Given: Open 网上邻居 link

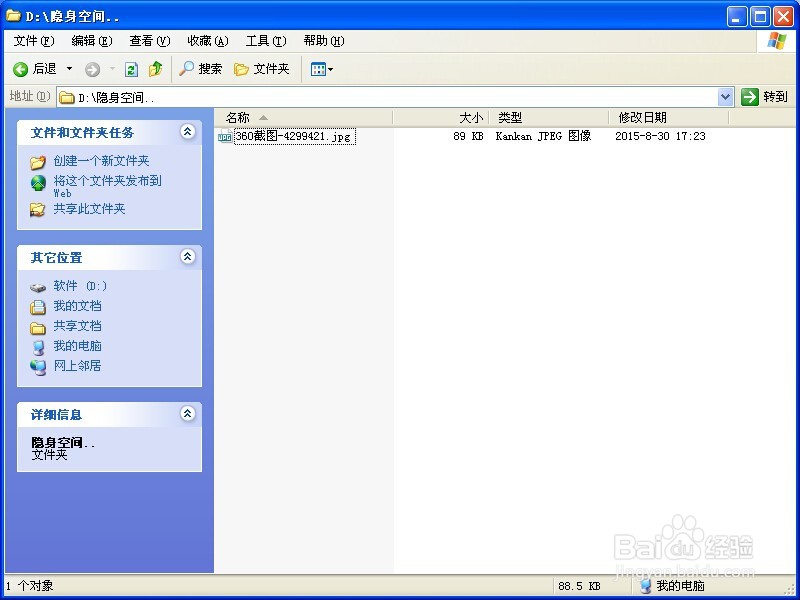Looking at the screenshot, I should click(78, 366).
